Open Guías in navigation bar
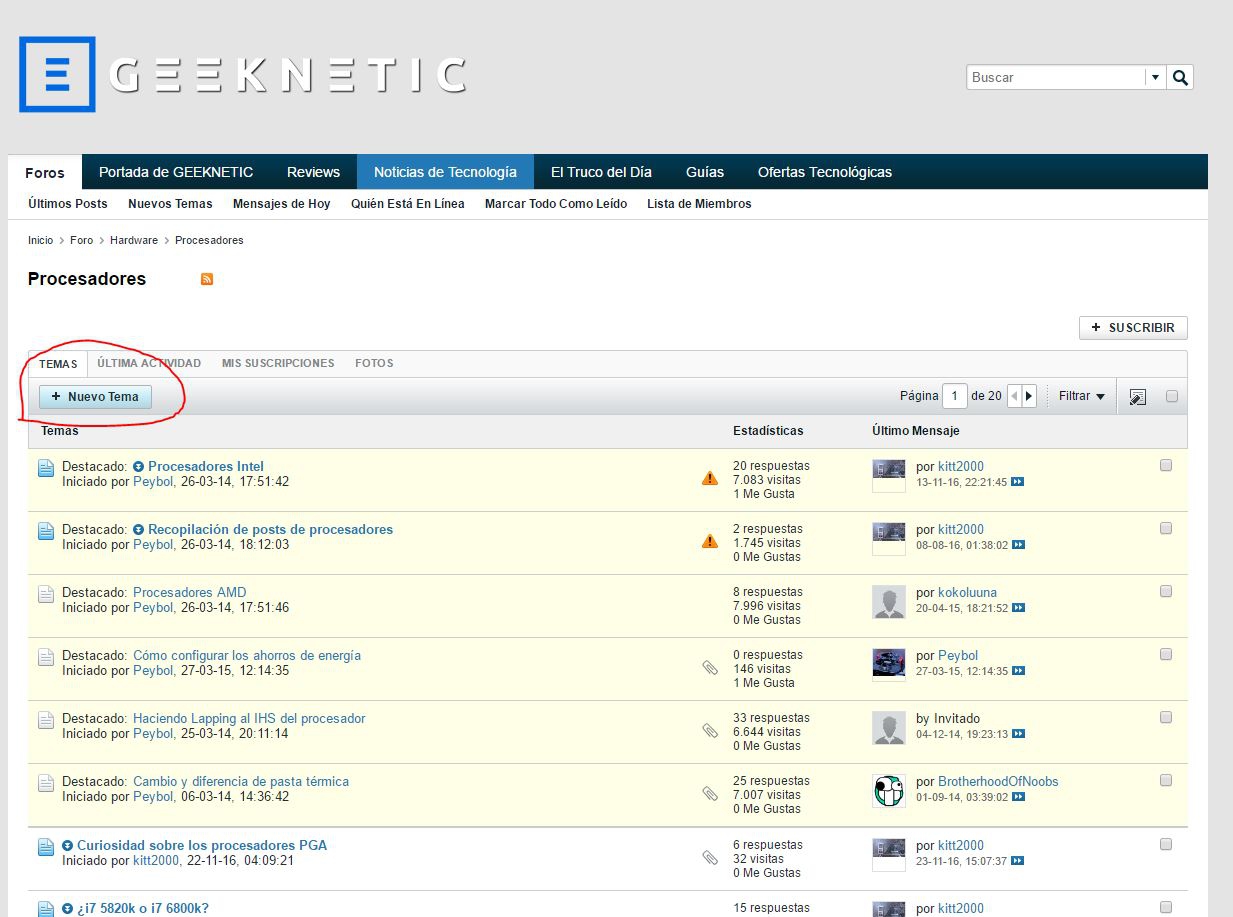This screenshot has height=917, width=1233. (705, 172)
